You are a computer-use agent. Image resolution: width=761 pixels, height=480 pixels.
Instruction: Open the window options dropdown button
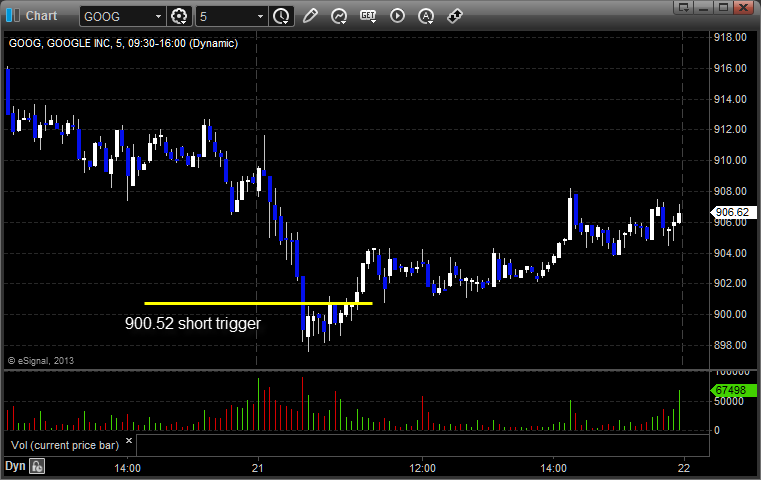coord(684,7)
